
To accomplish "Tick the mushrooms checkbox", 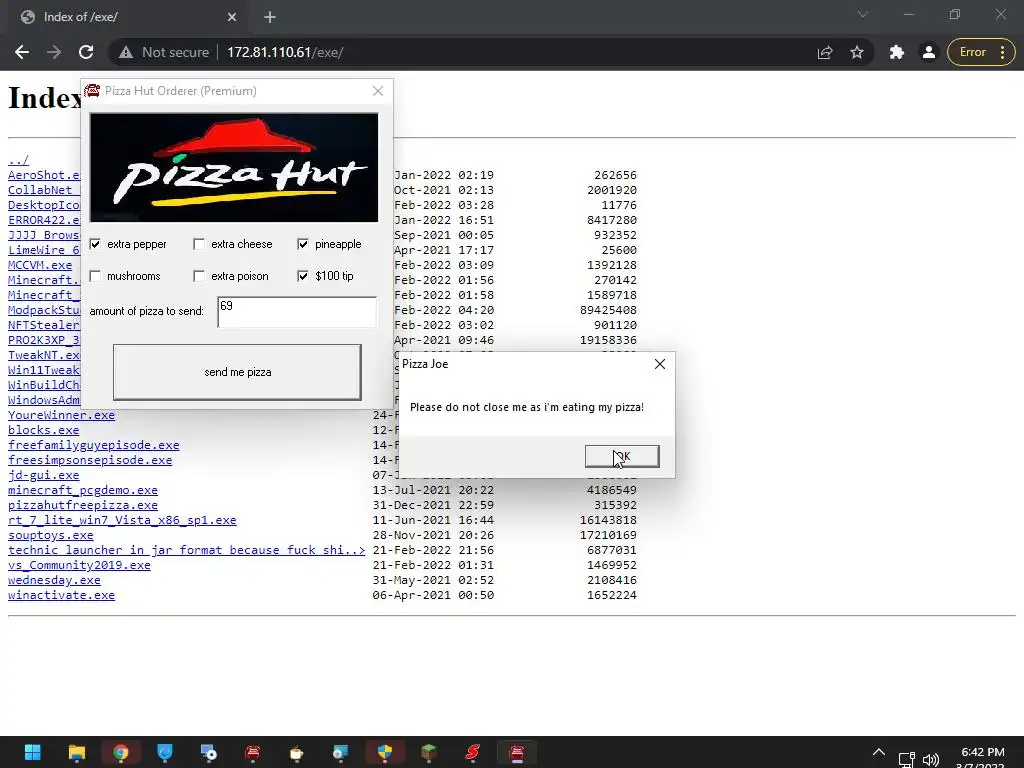I will (95, 276).
